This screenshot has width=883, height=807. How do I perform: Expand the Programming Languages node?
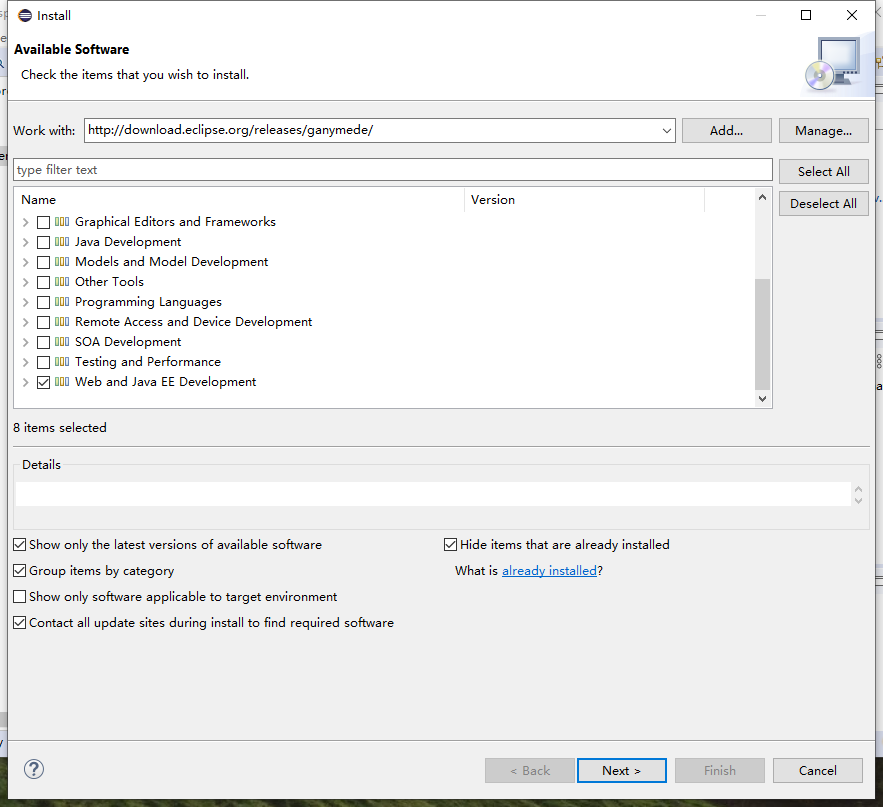25,302
